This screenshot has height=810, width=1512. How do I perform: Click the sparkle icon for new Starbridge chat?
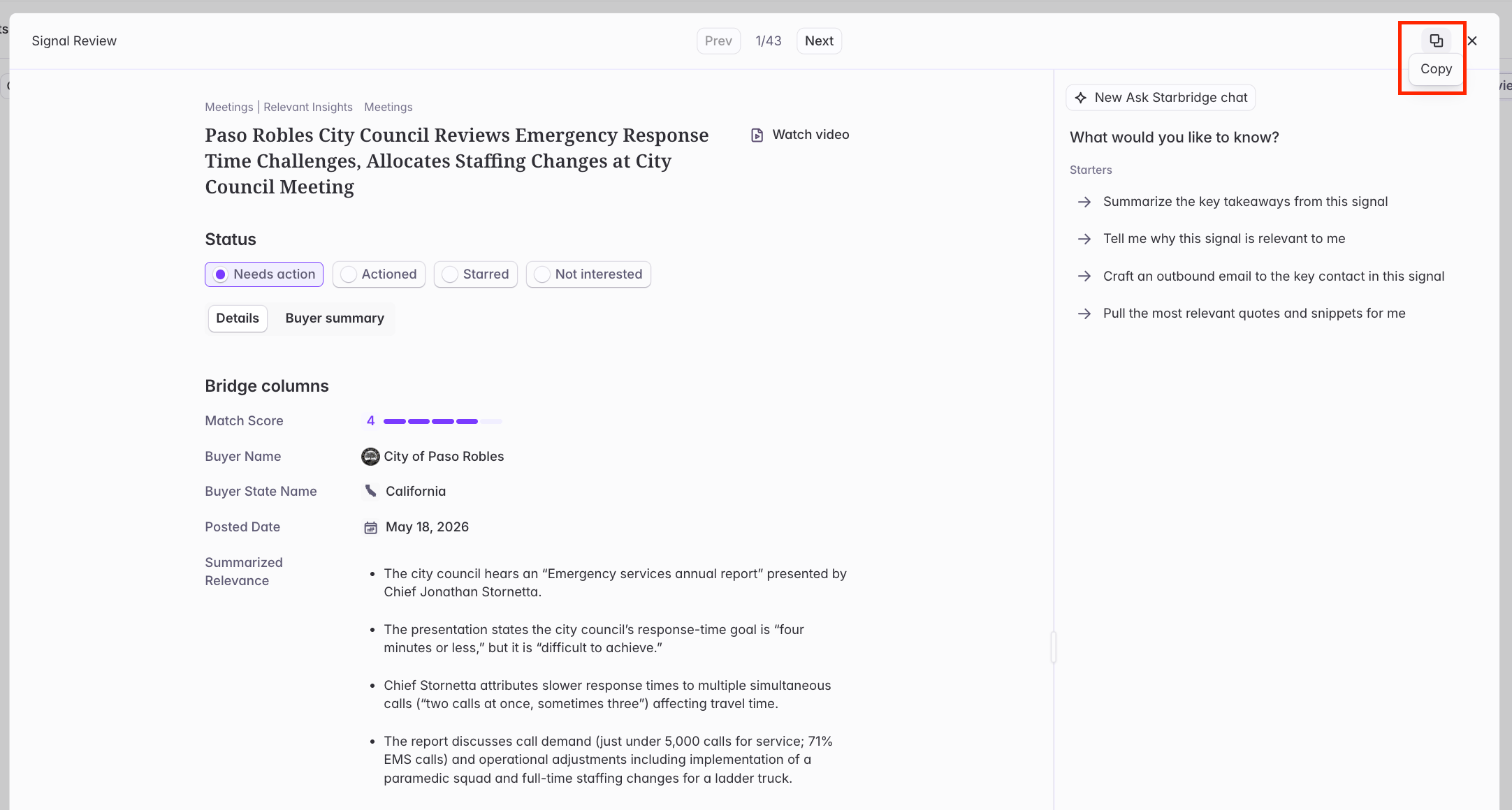tap(1081, 98)
